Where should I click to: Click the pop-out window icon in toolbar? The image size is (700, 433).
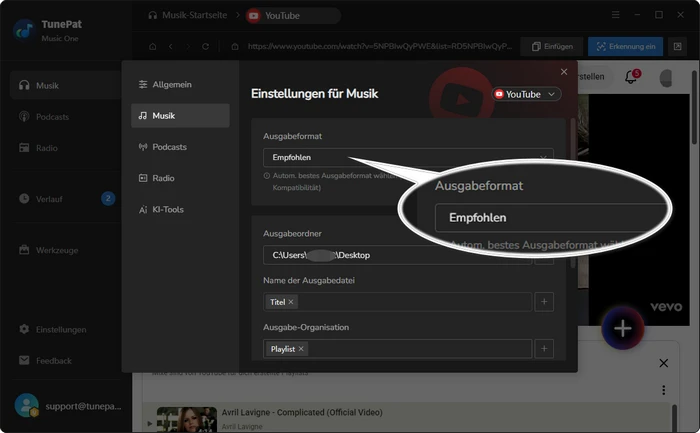pyautogui.click(x=677, y=46)
